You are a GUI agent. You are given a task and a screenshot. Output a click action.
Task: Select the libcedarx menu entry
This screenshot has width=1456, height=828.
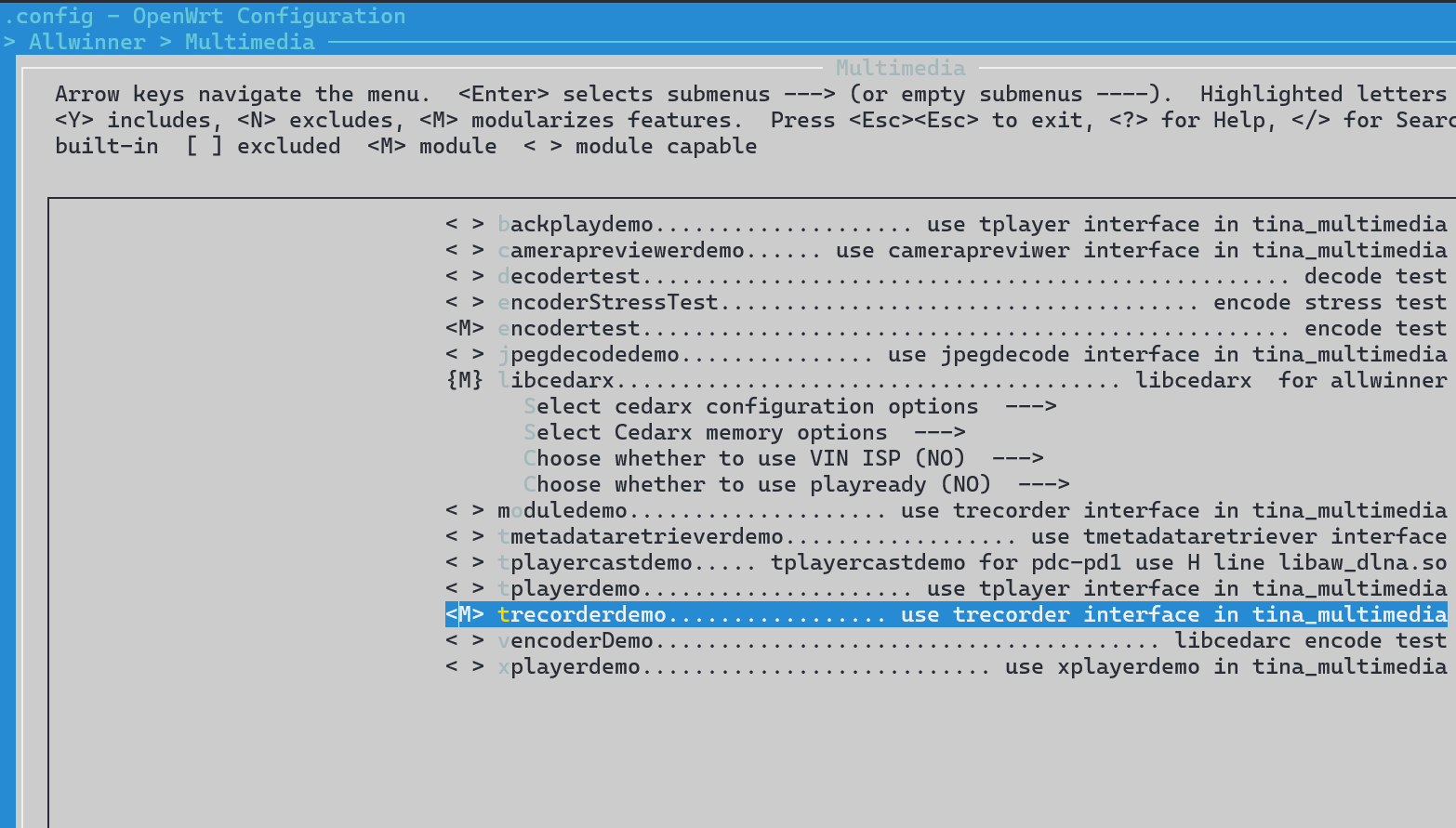coord(946,380)
